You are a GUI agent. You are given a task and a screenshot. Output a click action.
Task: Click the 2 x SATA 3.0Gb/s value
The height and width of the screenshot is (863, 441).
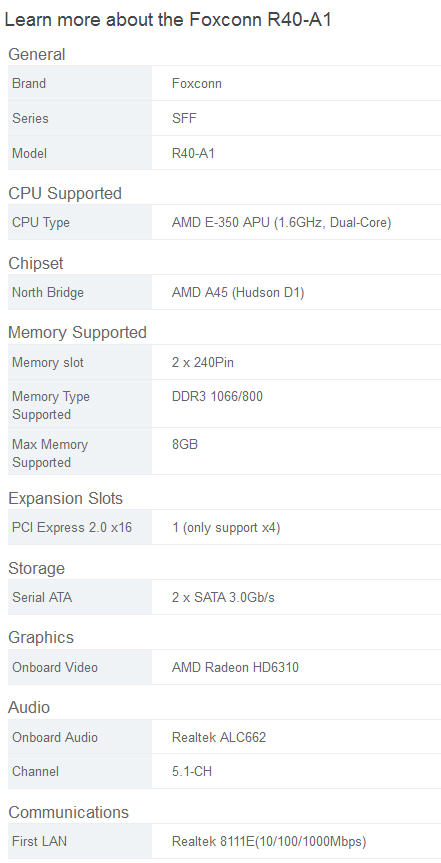click(x=223, y=597)
